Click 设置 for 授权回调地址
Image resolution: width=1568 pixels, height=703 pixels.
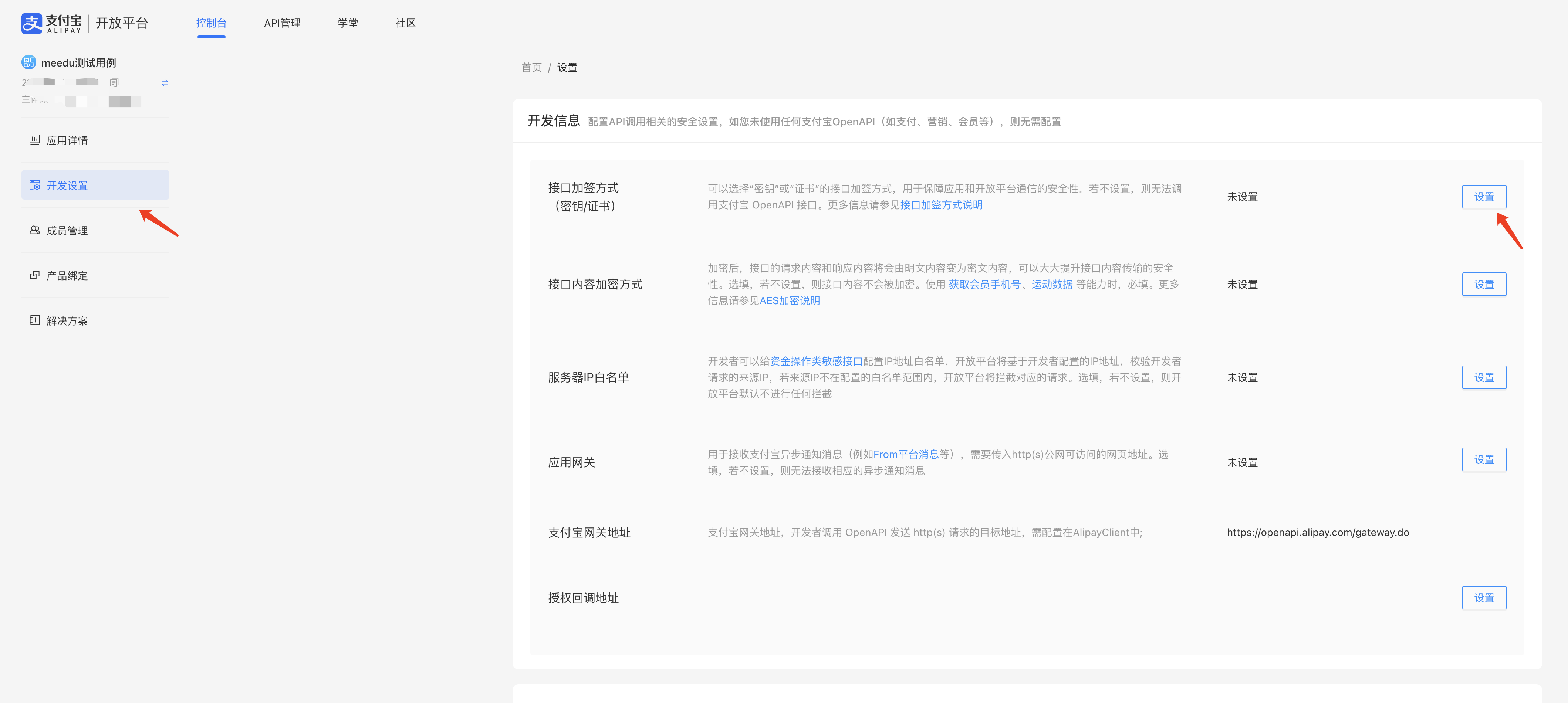pos(1483,598)
